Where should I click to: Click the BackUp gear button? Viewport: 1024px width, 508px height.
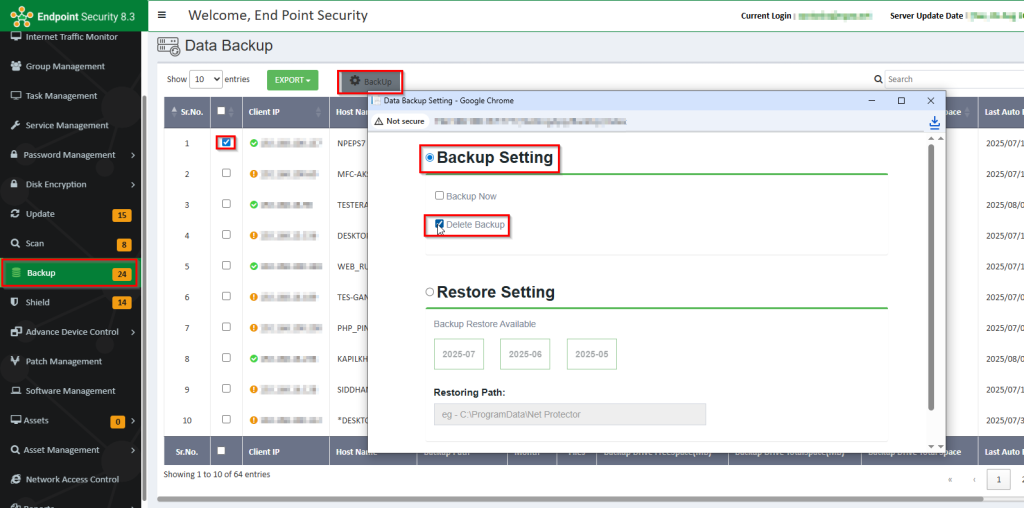click(x=371, y=80)
